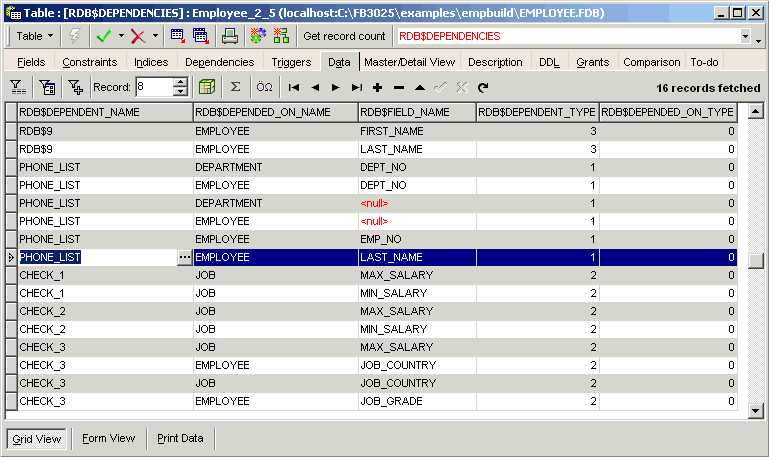Click the Sigma summary footer icon
Viewport: 769px width, 457px height.
[x=235, y=87]
